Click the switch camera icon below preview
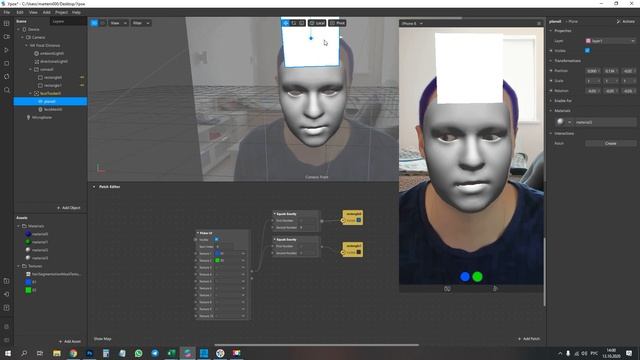The width and height of the screenshot is (640, 360). [x=447, y=289]
